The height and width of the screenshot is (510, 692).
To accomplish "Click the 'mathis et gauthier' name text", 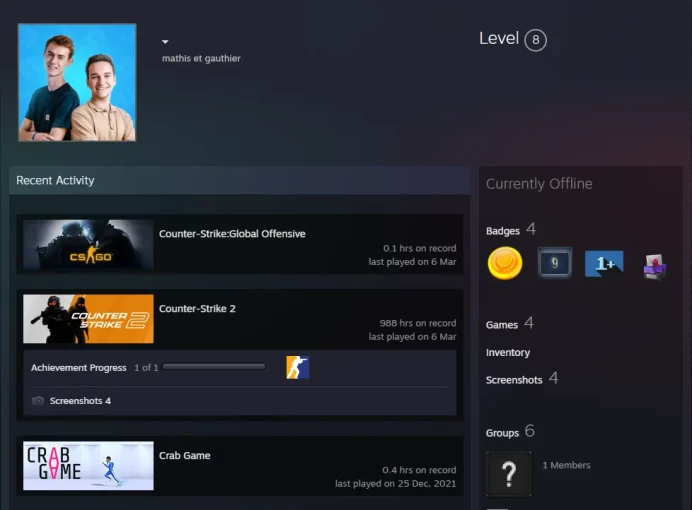I will (201, 58).
